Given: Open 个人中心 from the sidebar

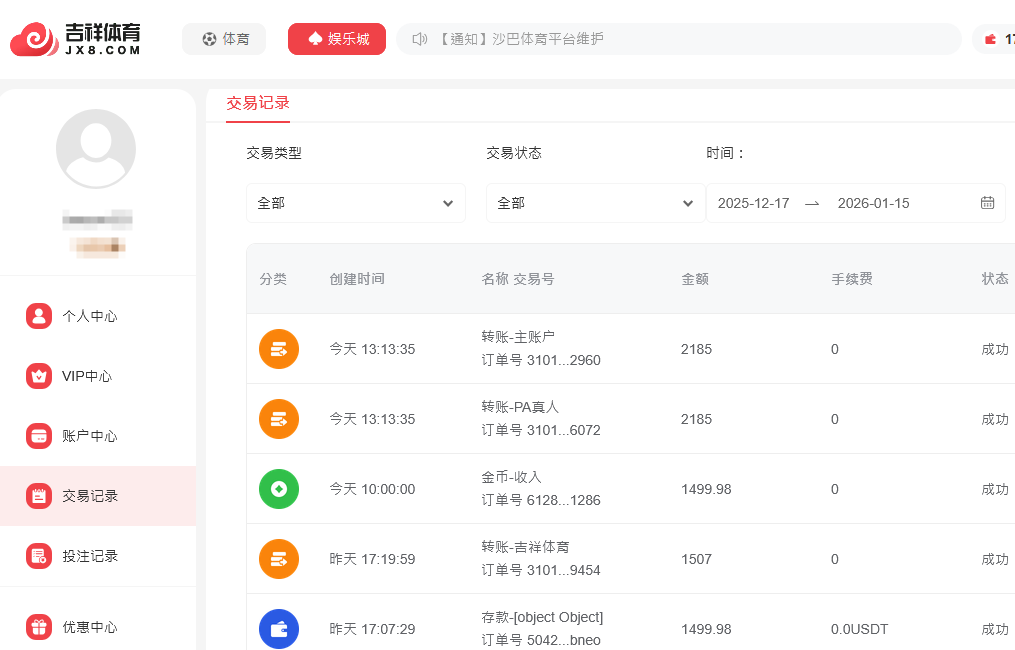Looking at the screenshot, I should point(90,316).
